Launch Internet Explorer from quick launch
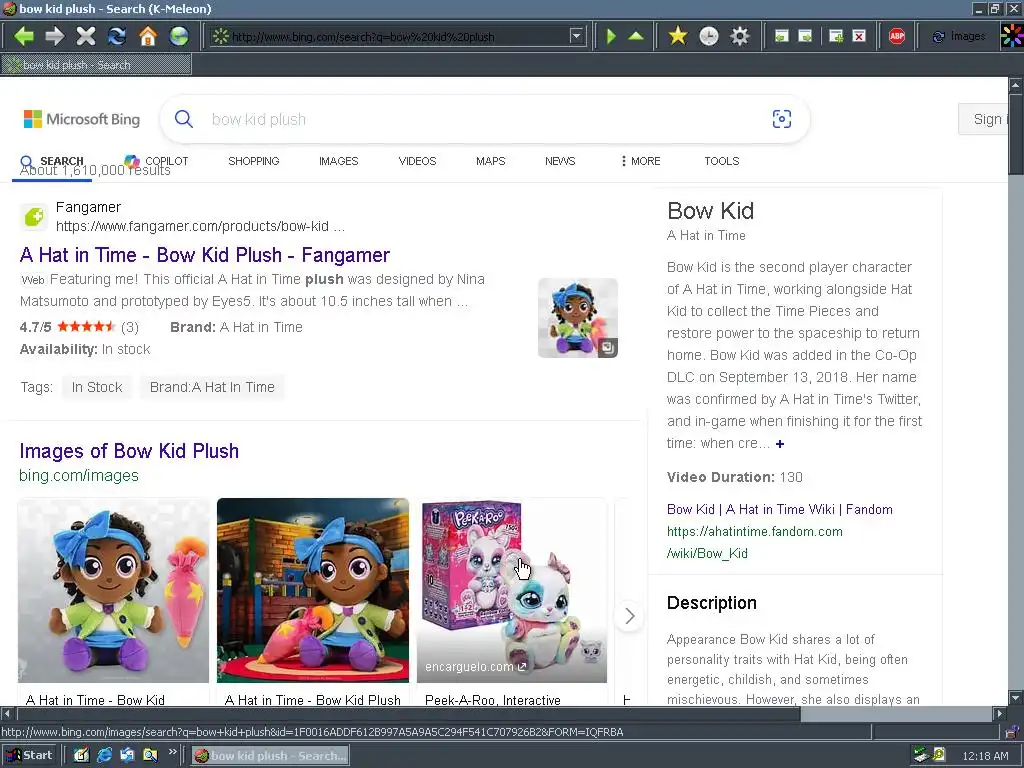This screenshot has width=1024, height=768. (104, 755)
